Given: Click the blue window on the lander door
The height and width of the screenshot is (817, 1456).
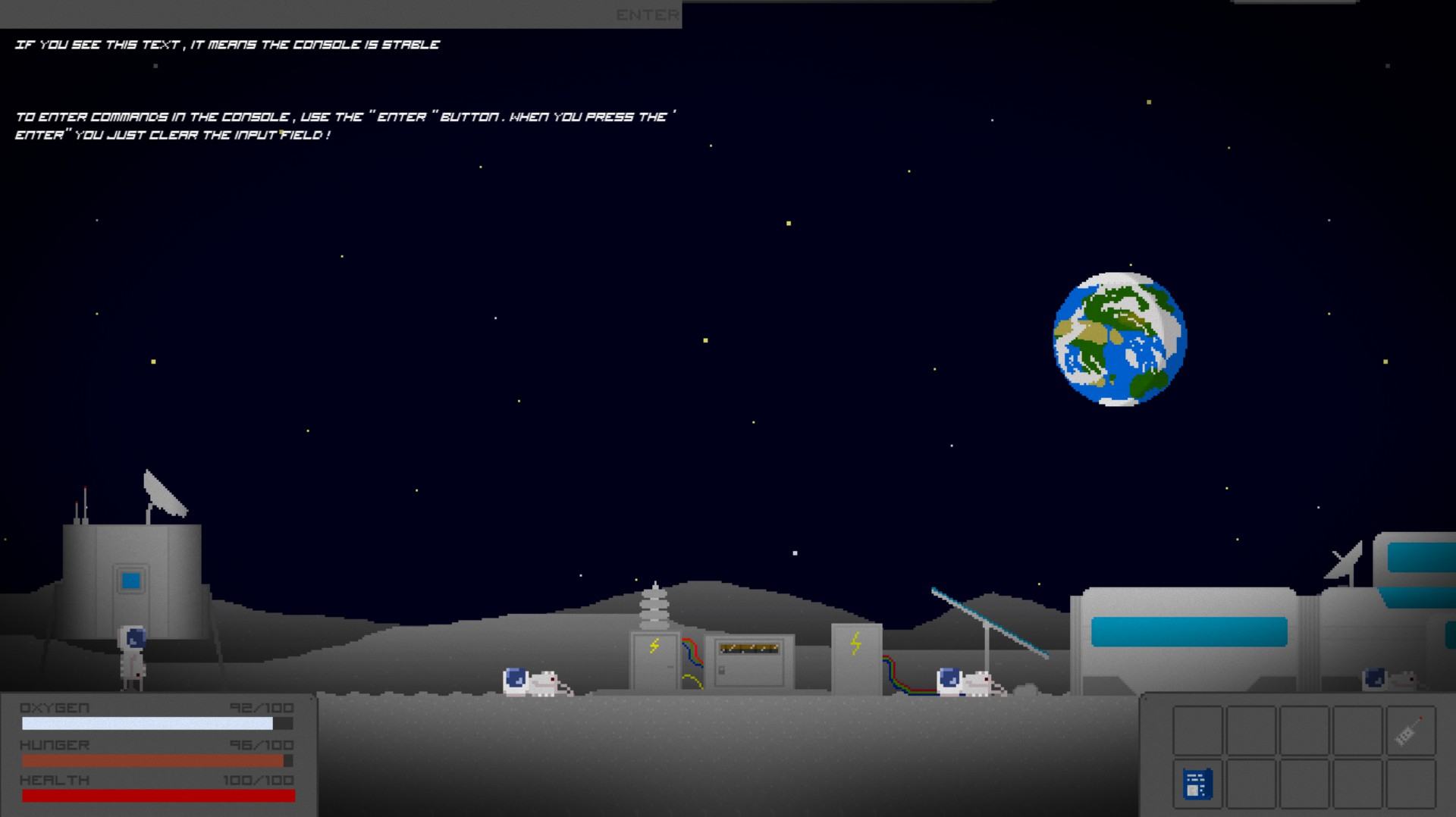Looking at the screenshot, I should 131,581.
